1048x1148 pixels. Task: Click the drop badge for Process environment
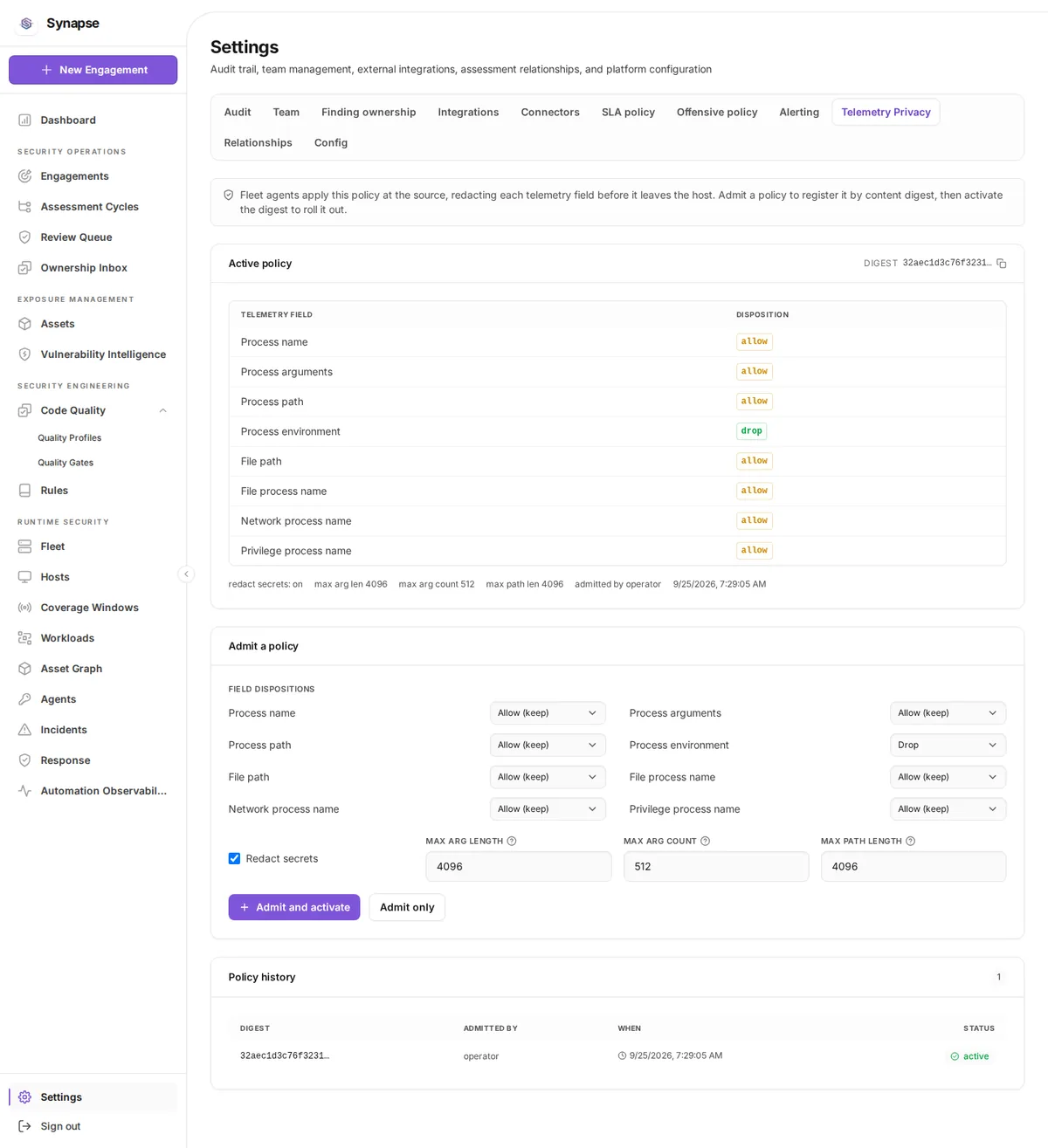click(x=751, y=431)
